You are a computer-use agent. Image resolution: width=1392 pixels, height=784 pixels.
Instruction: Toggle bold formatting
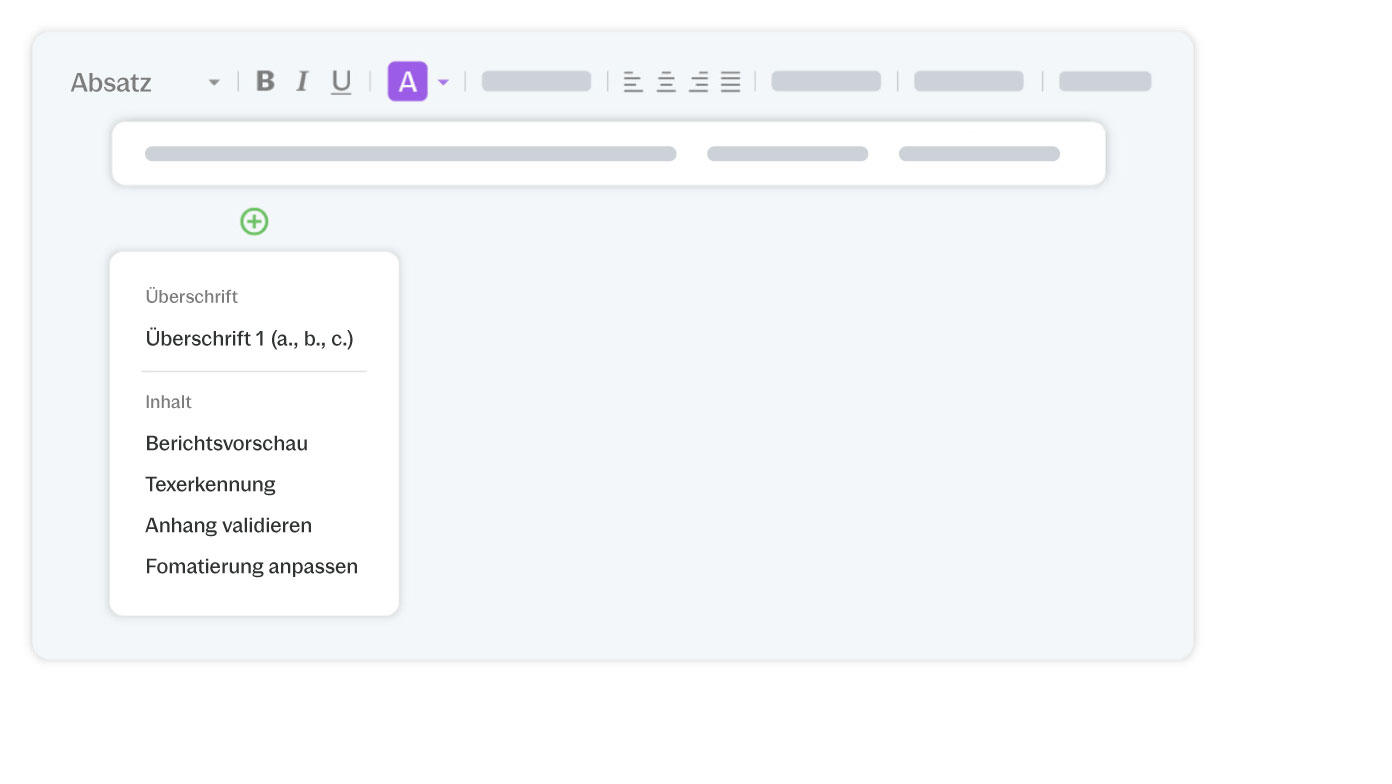[265, 81]
